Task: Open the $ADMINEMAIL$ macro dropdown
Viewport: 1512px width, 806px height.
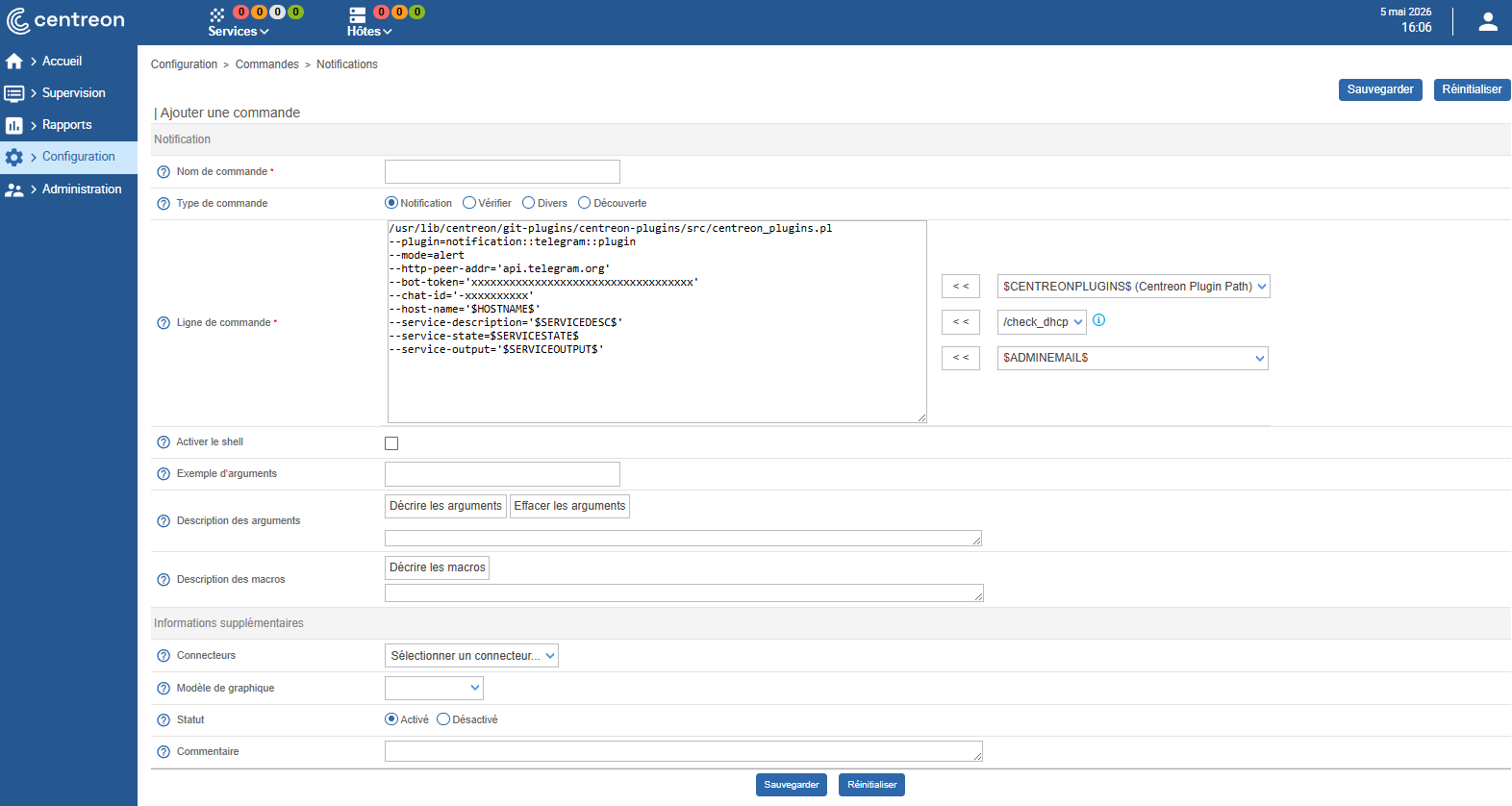Action: [x=1133, y=358]
